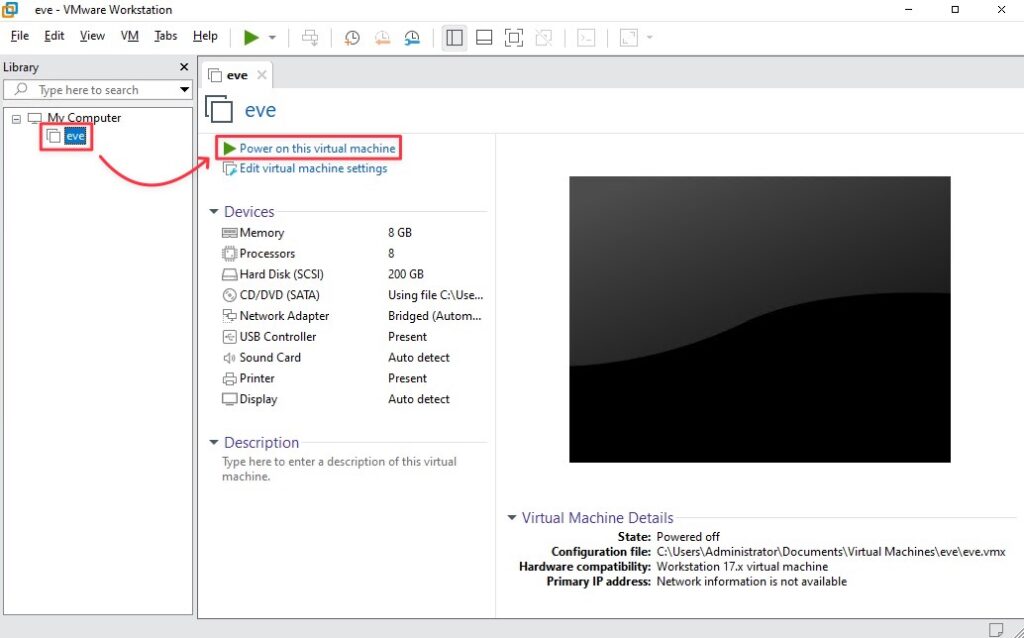Switch to the eve tab
The image size is (1024, 638).
coord(236,76)
